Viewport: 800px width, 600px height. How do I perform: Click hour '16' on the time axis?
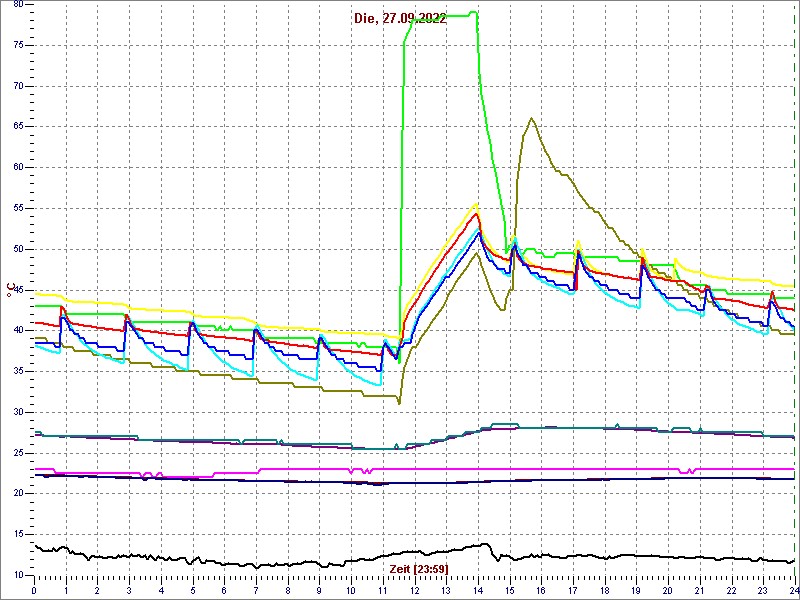click(x=541, y=591)
